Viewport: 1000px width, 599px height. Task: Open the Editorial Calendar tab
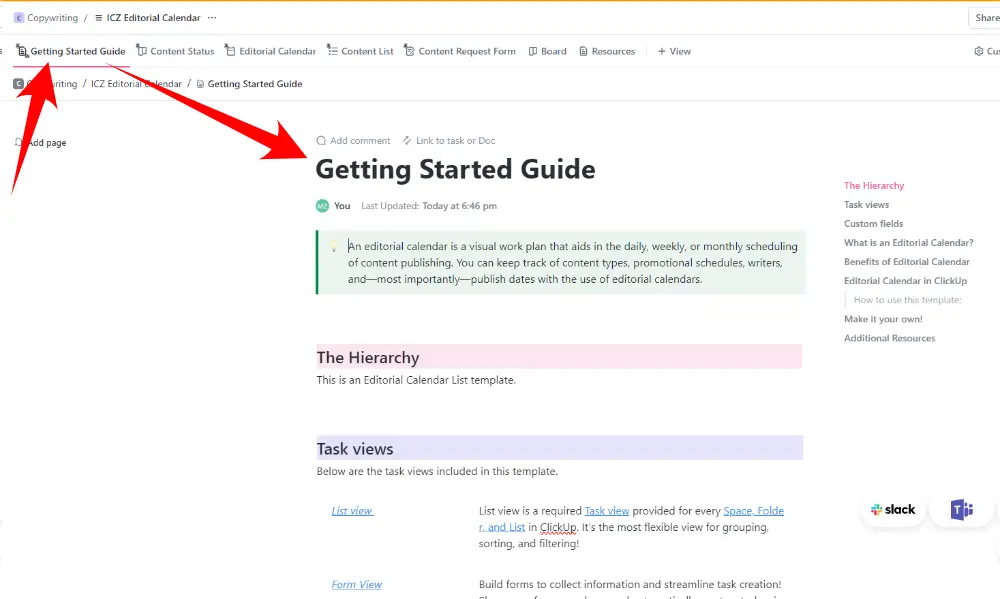point(270,51)
